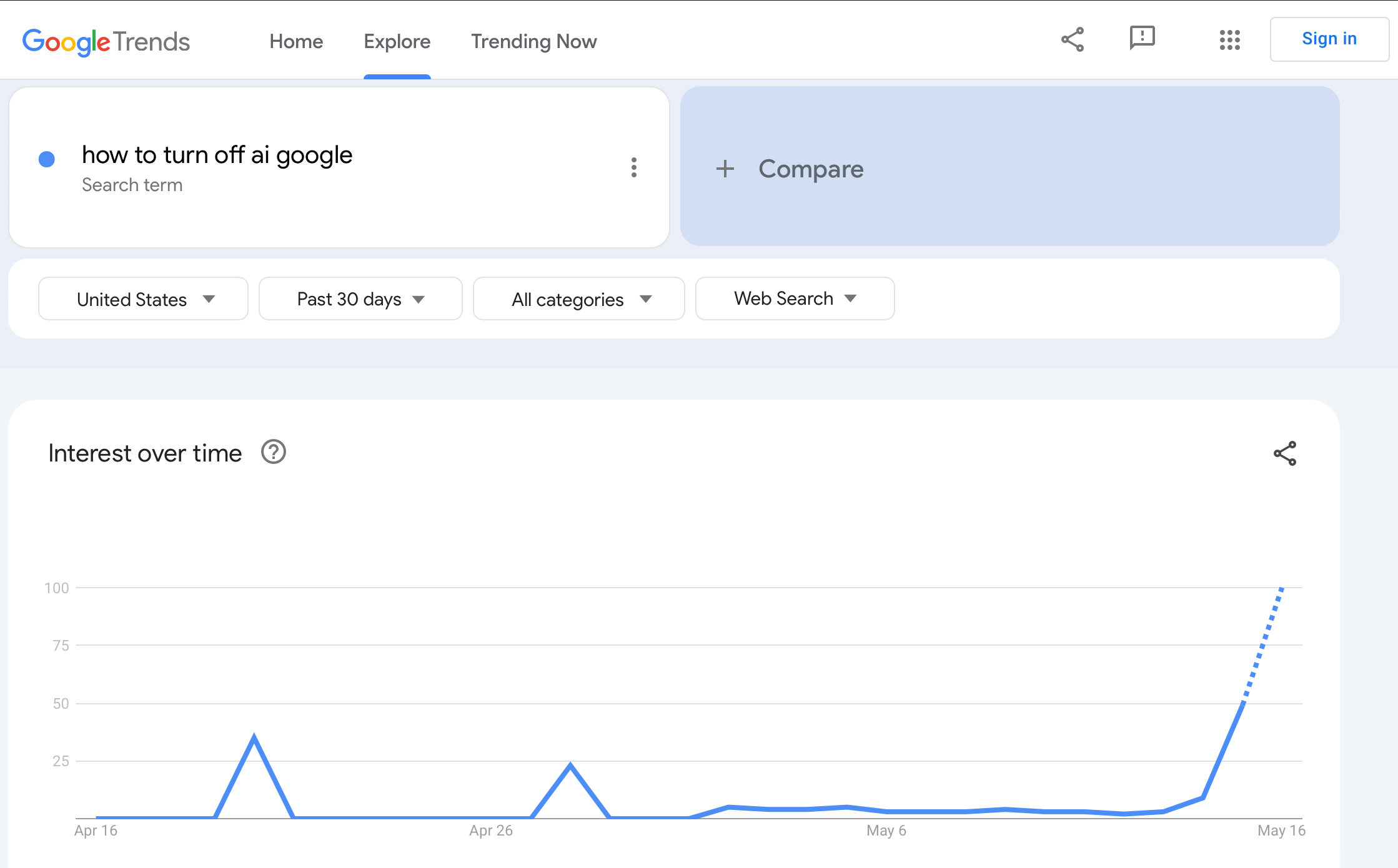Open the All categories dropdown
Screen dimensions: 1398x868
click(x=578, y=298)
